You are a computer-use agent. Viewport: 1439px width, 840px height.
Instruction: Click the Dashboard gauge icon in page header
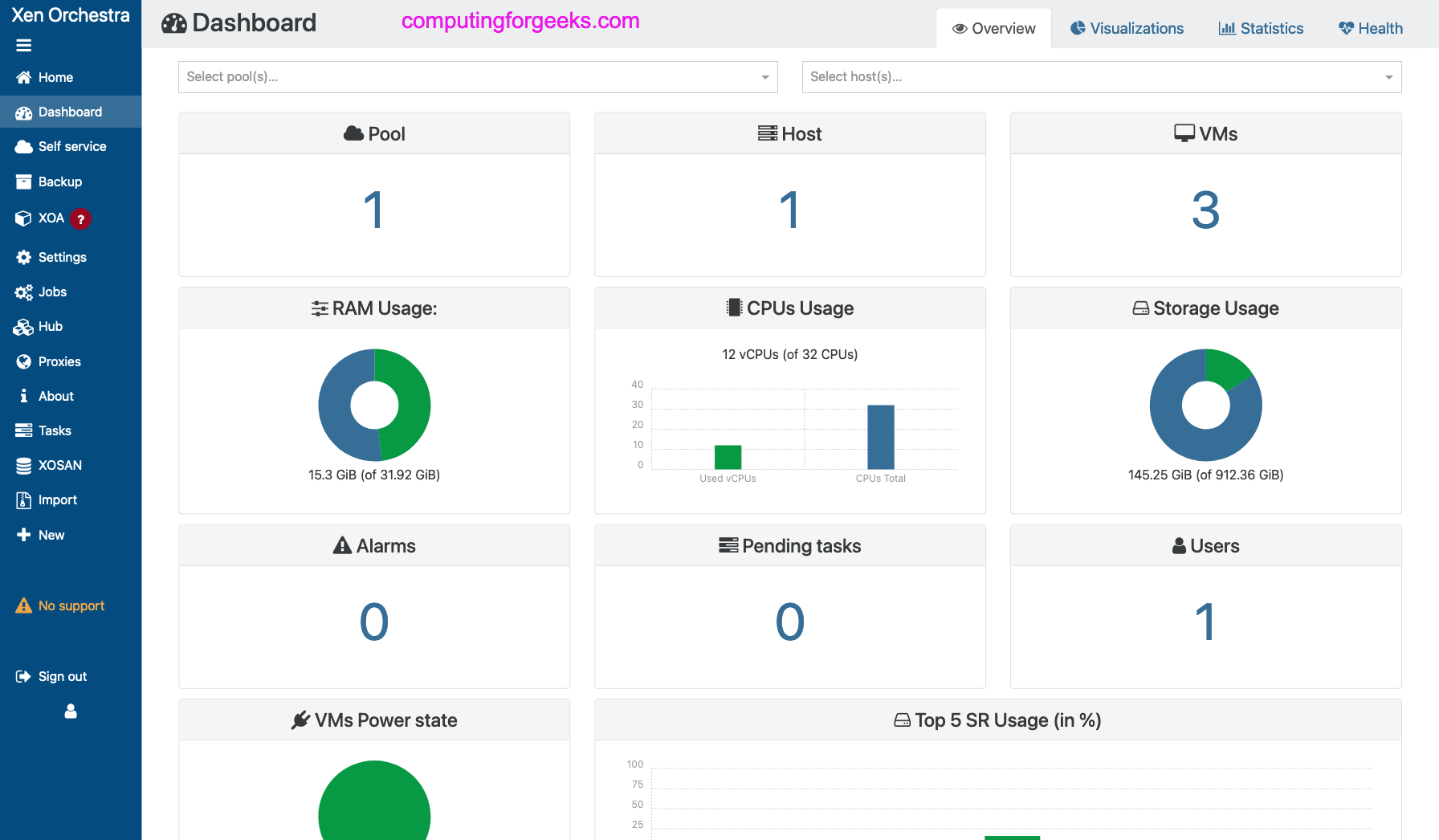pos(174,23)
